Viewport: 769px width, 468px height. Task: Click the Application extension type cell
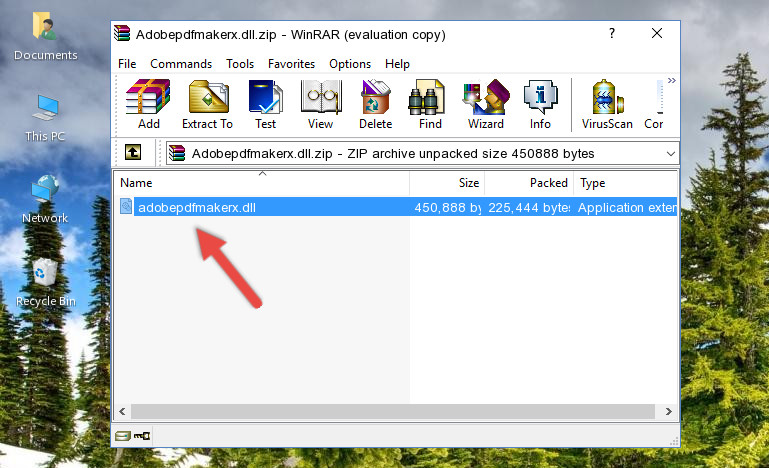pos(627,208)
